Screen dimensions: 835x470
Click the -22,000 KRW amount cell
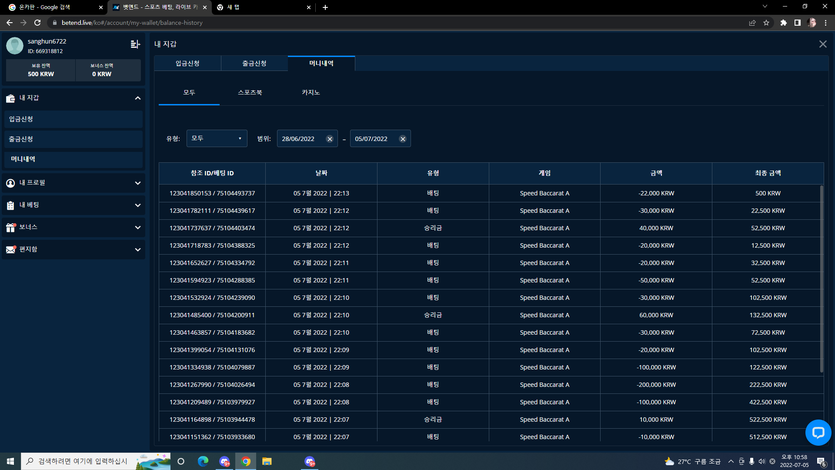(656, 193)
